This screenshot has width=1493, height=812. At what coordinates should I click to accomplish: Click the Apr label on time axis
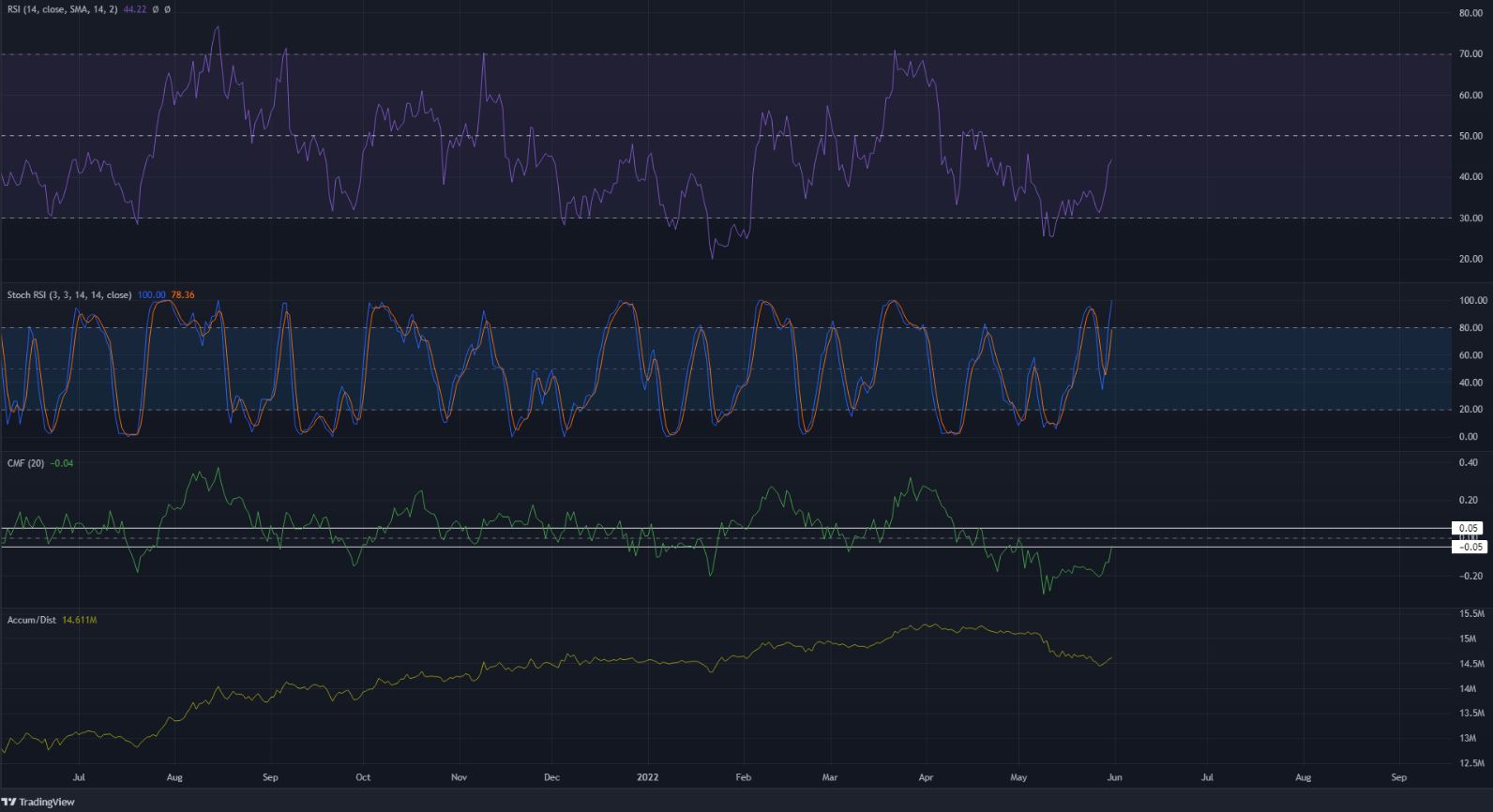click(927, 777)
